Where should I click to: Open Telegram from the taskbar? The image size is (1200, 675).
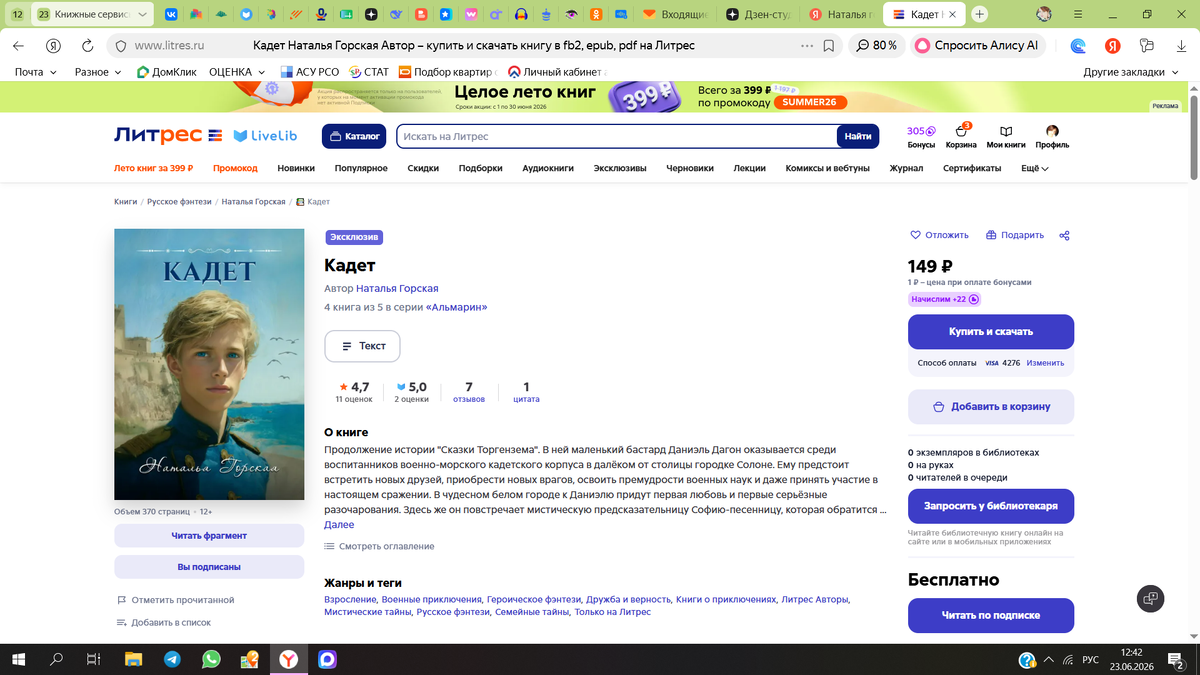point(172,660)
